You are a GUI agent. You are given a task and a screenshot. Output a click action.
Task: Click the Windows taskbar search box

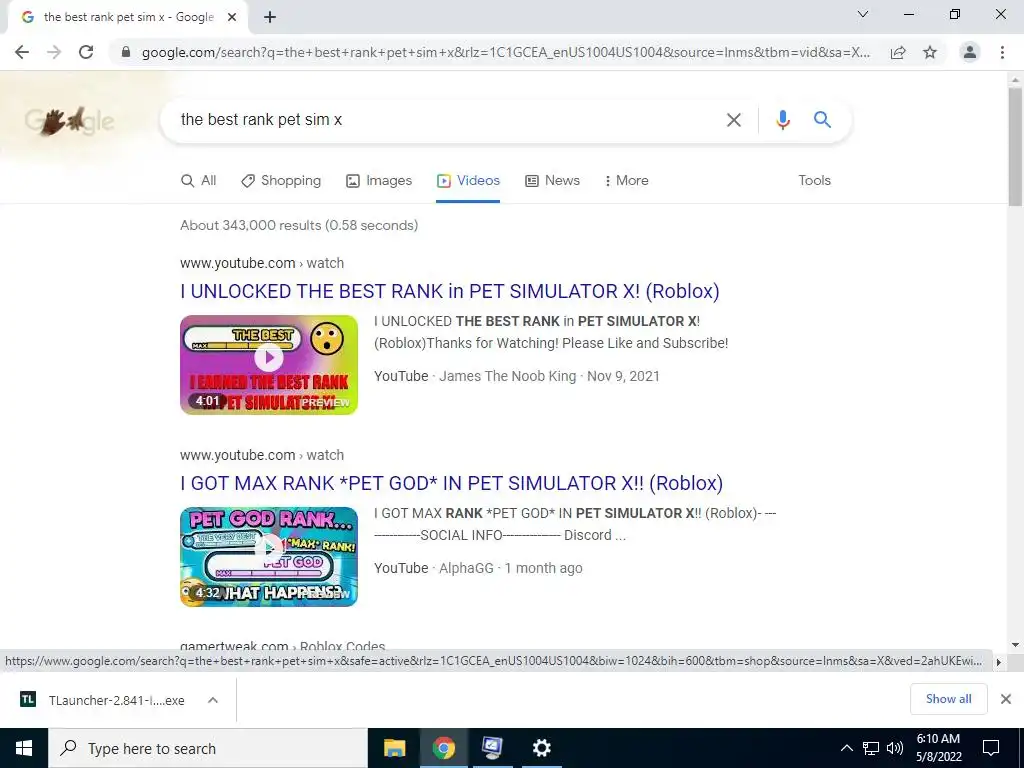click(x=208, y=748)
